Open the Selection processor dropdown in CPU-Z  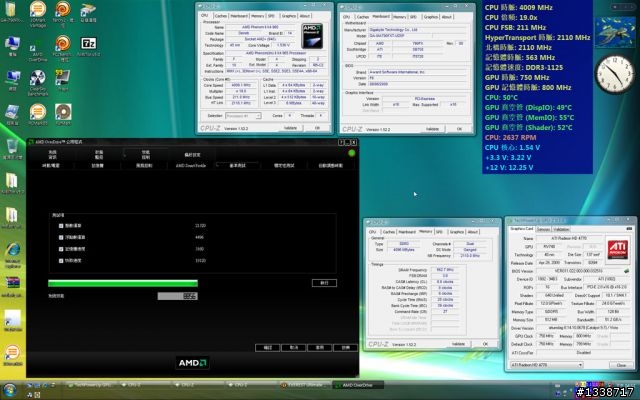coord(243,116)
